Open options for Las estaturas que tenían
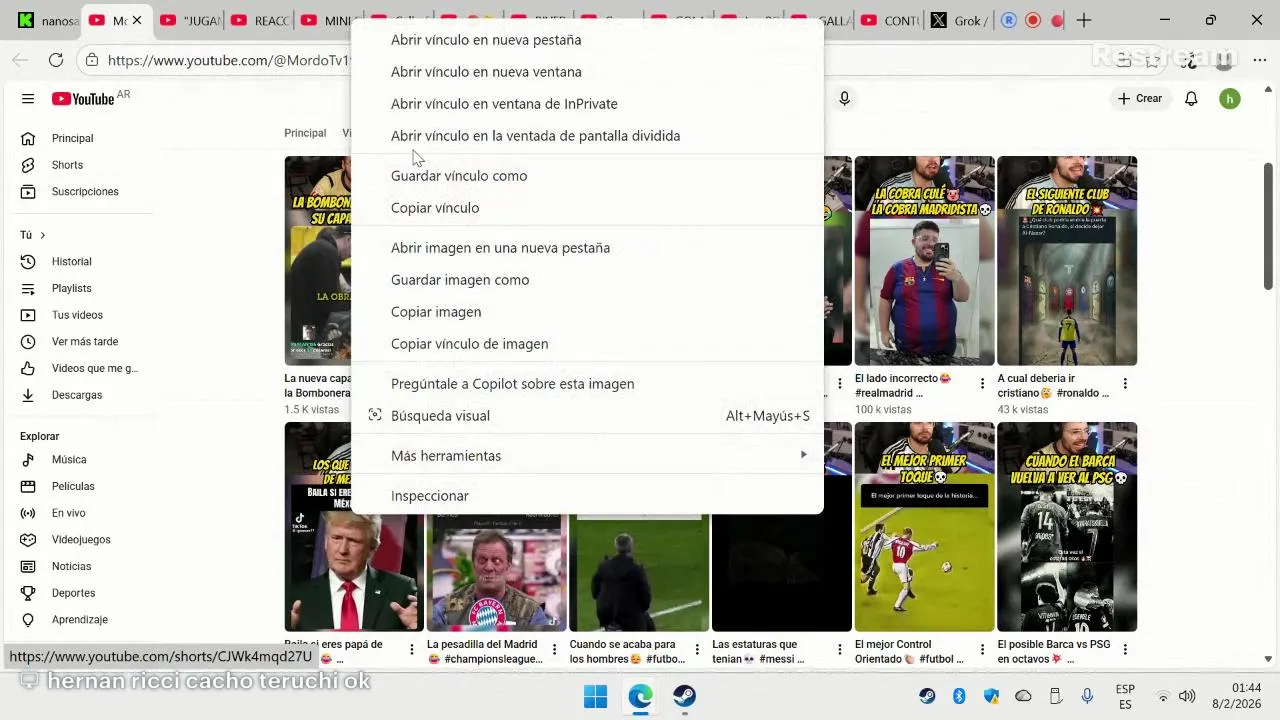 [x=839, y=649]
